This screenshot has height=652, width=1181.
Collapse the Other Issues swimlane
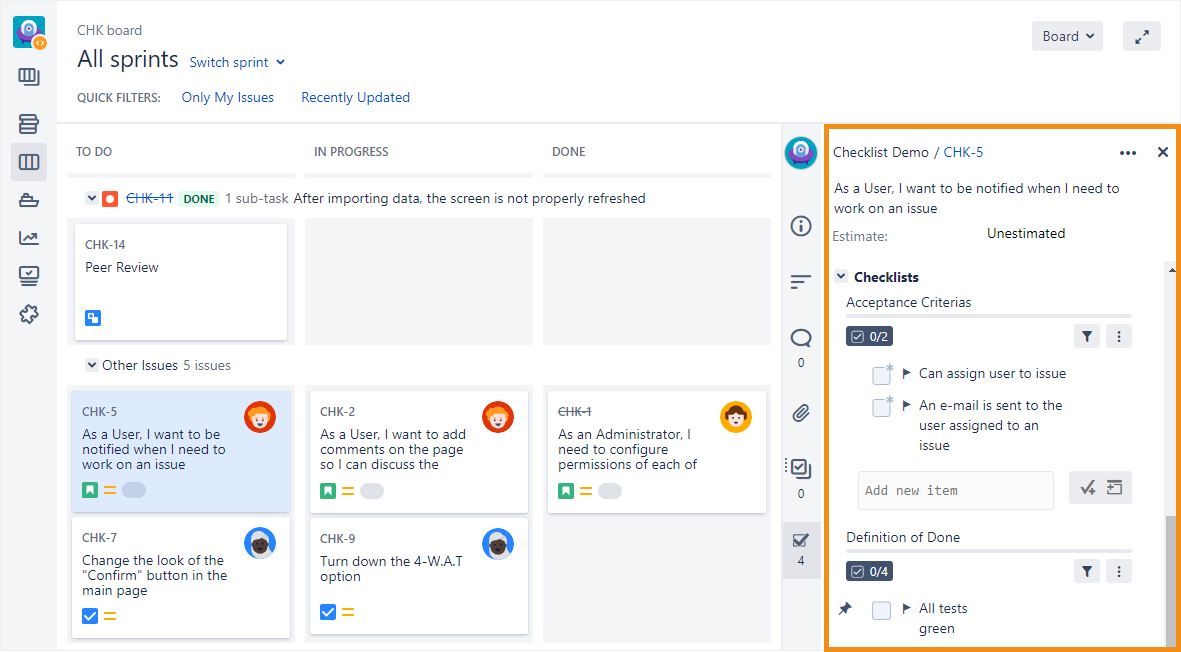pyautogui.click(x=92, y=365)
